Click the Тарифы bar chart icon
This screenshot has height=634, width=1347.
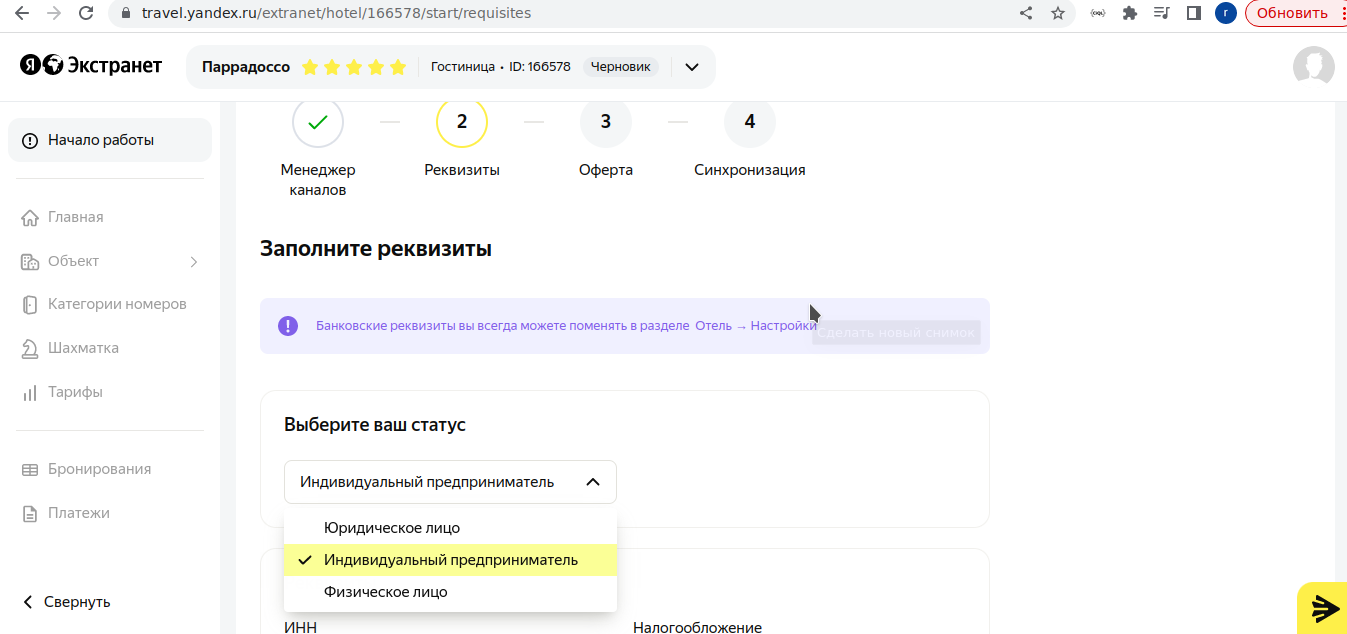point(30,392)
